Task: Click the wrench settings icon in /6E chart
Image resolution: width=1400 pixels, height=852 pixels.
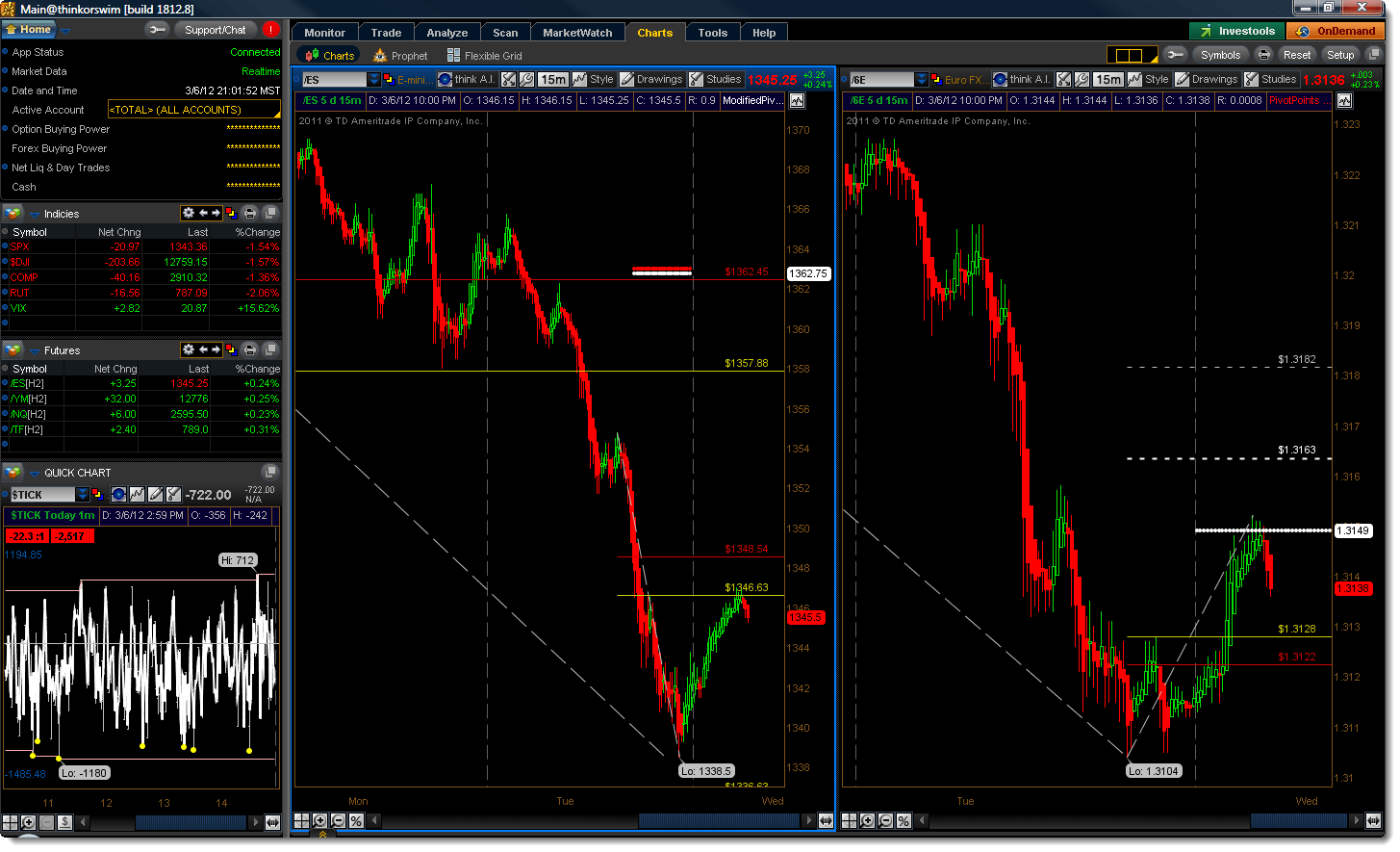Action: point(1082,79)
